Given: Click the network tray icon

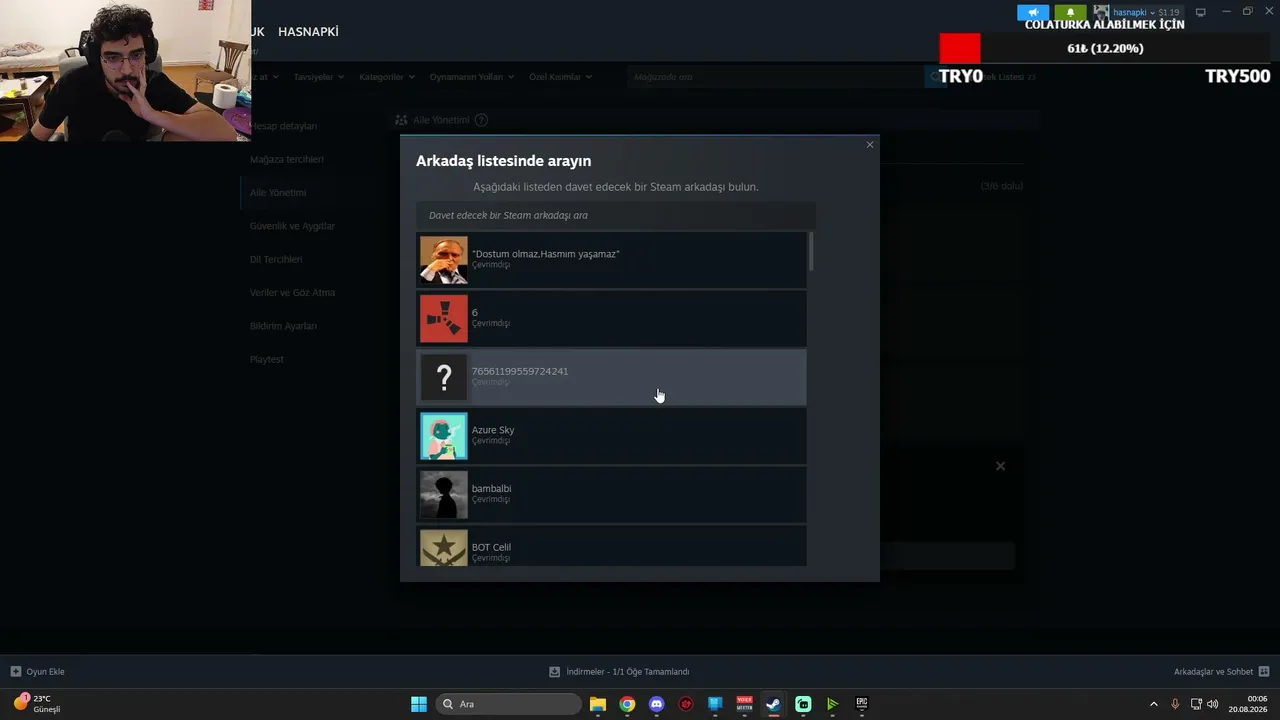Looking at the screenshot, I should pos(1196,704).
